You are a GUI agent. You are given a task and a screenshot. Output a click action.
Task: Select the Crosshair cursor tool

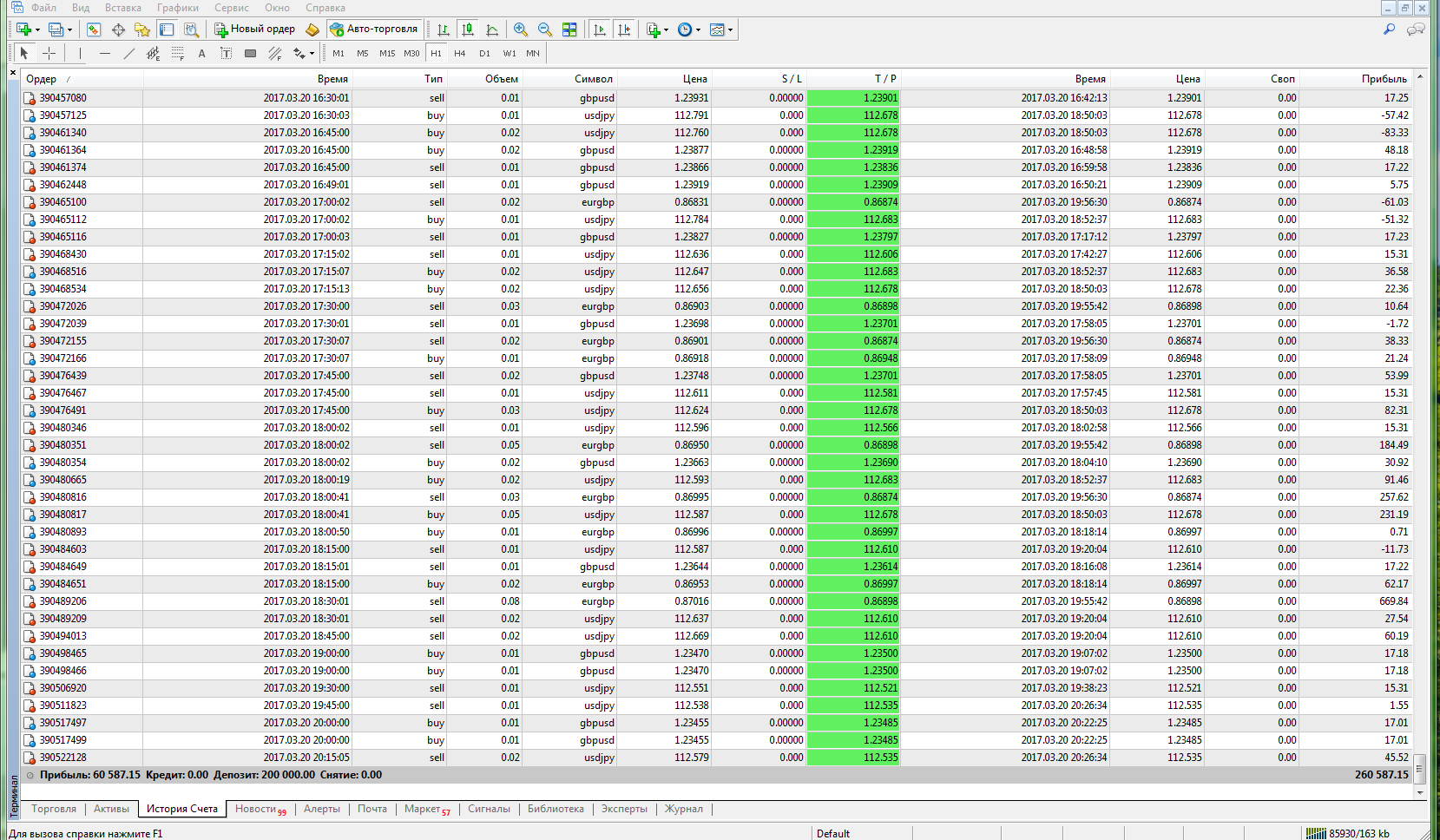[49, 54]
